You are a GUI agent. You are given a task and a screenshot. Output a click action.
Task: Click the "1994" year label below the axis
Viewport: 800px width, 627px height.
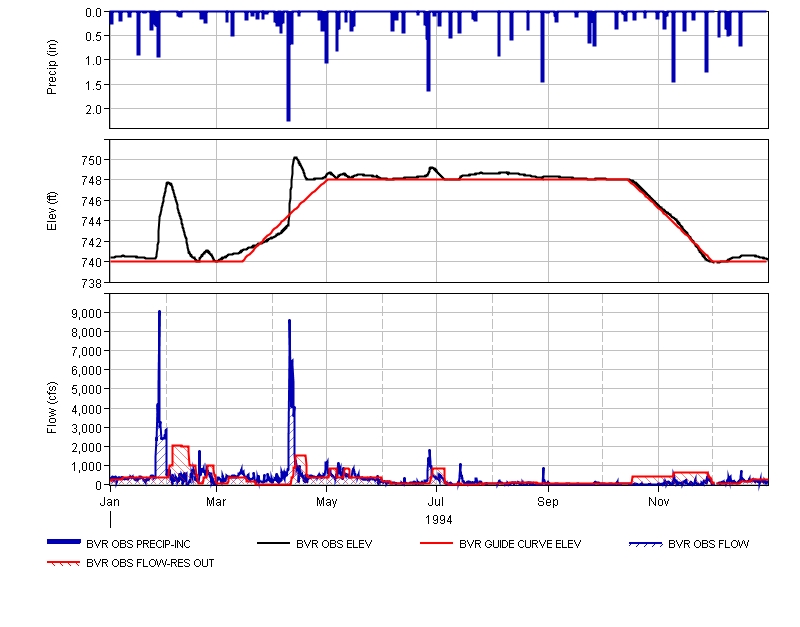coord(438,519)
